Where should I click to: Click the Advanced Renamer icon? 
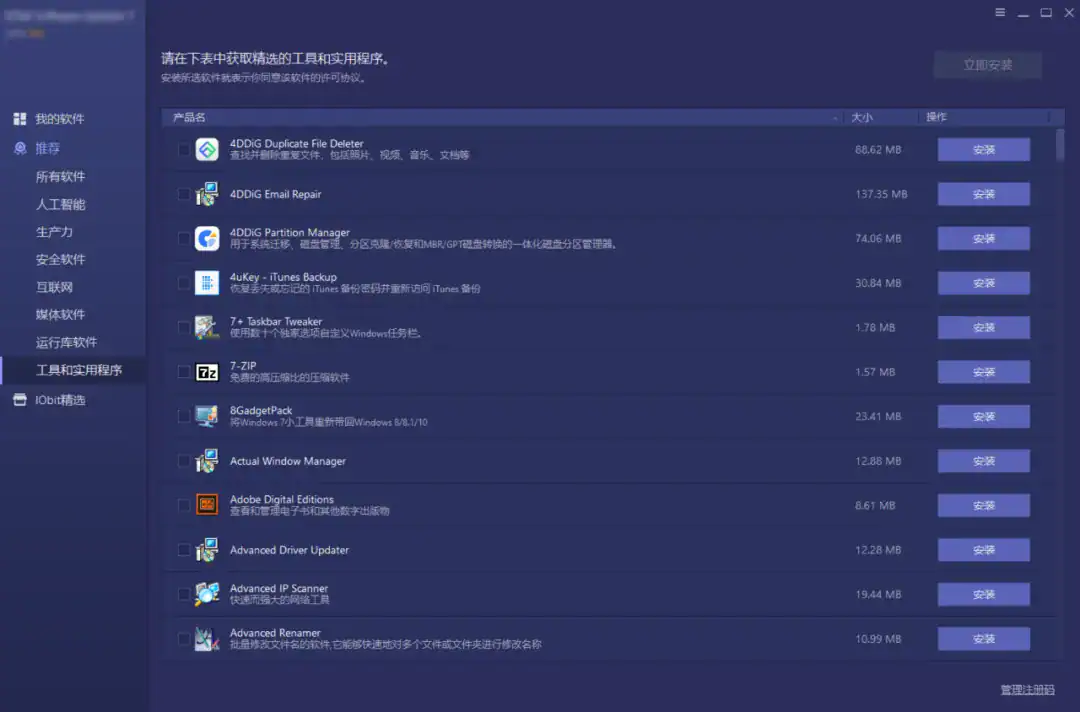pyautogui.click(x=207, y=638)
